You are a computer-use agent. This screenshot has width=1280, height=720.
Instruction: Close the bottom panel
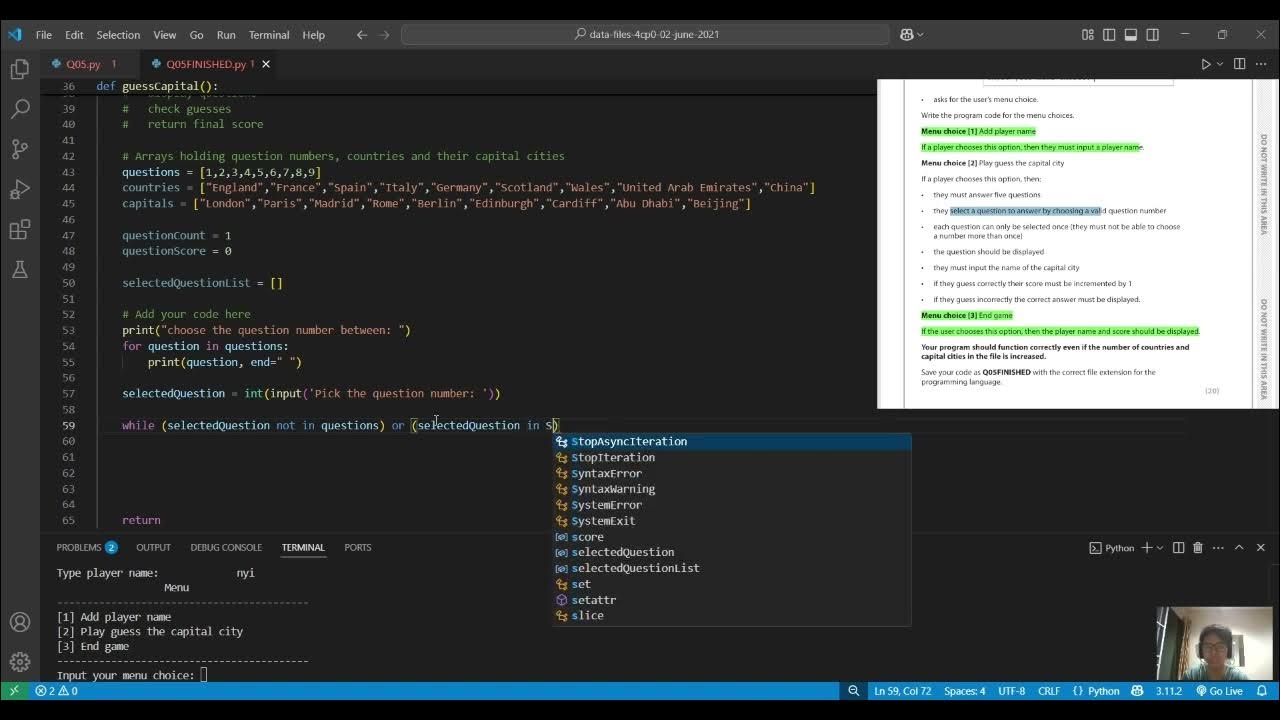tap(1261, 547)
